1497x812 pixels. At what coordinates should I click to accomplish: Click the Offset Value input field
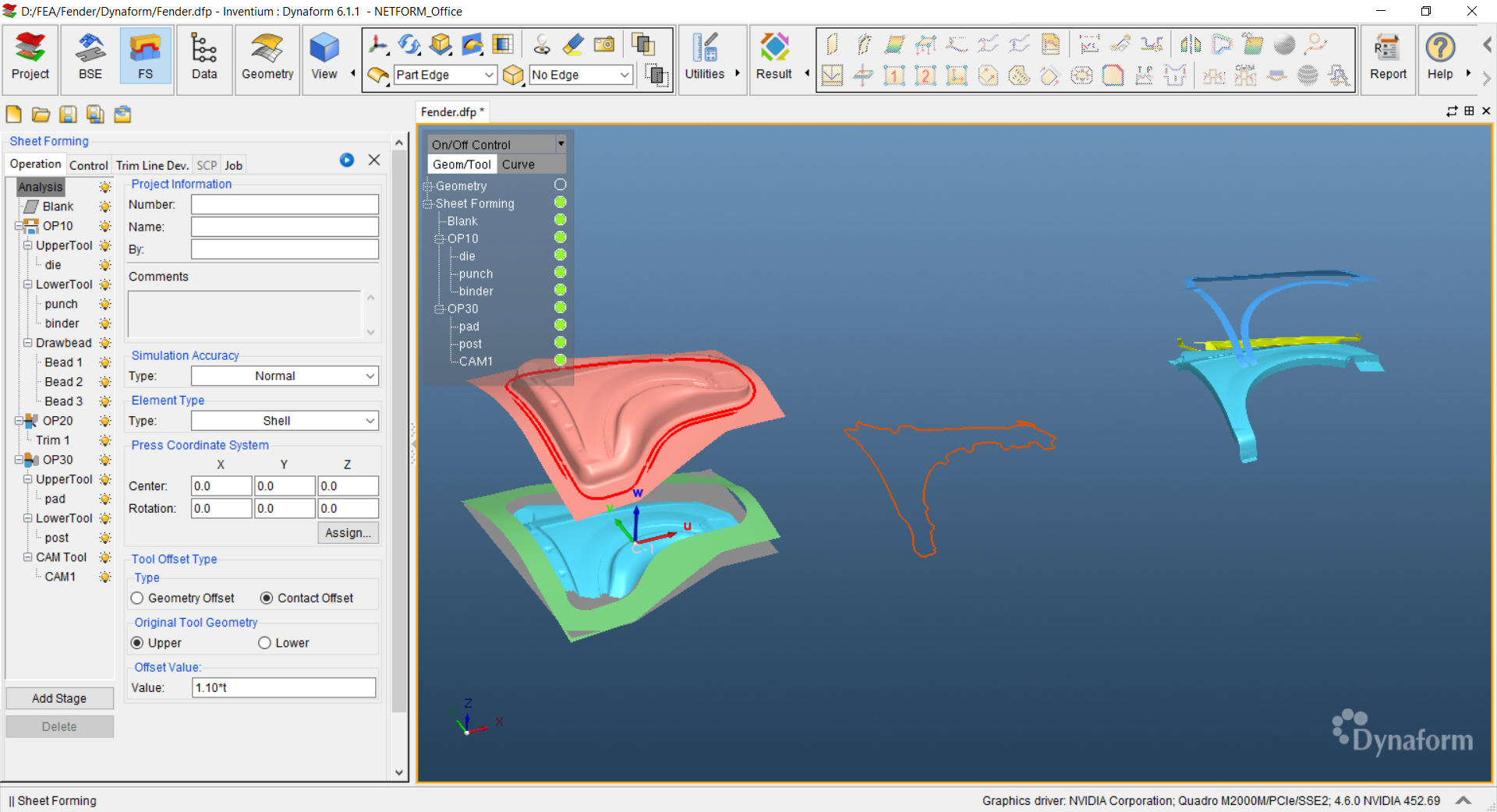click(284, 688)
